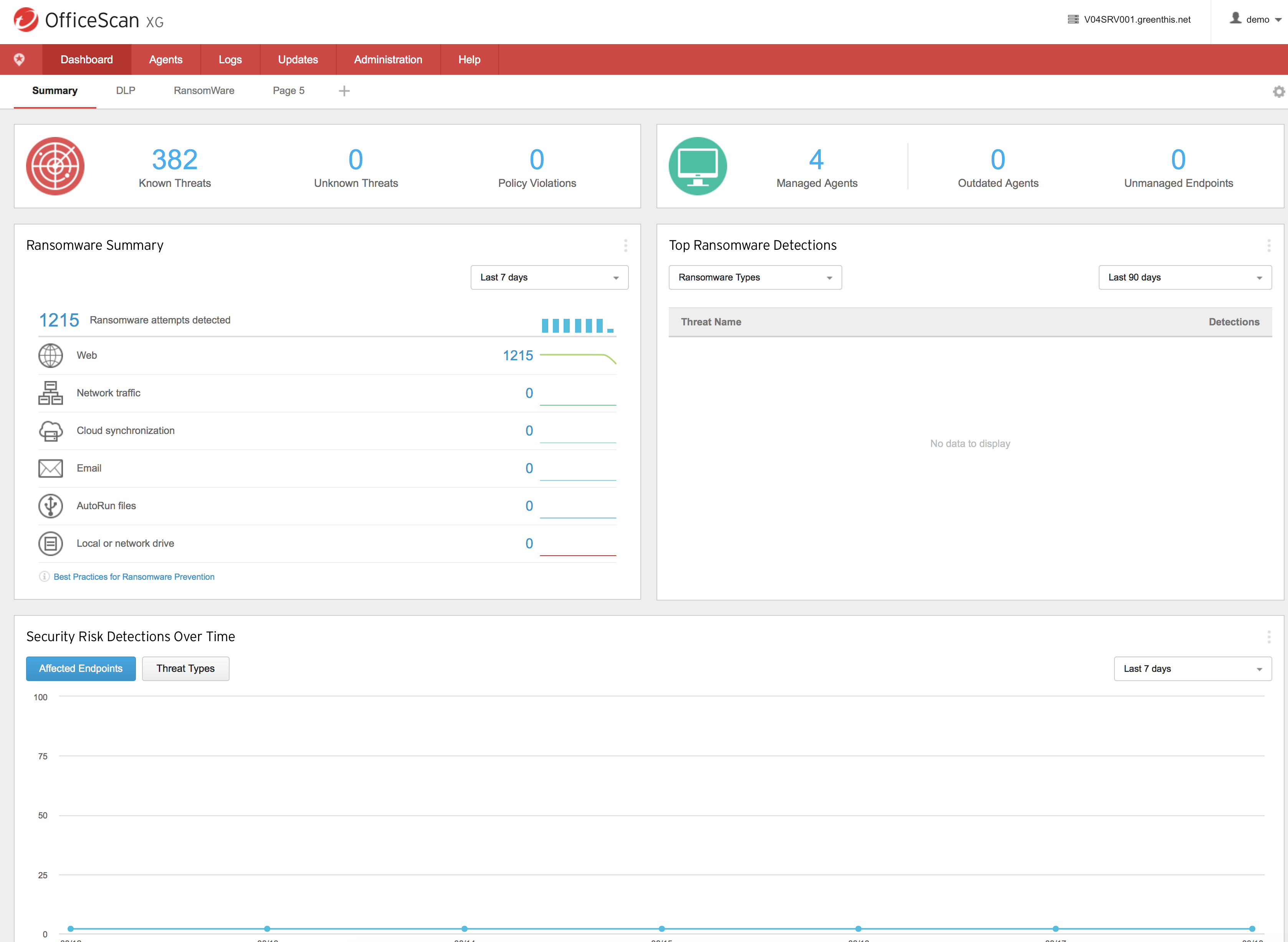Click the green monitor agents icon
1288x942 pixels.
pyautogui.click(x=698, y=166)
